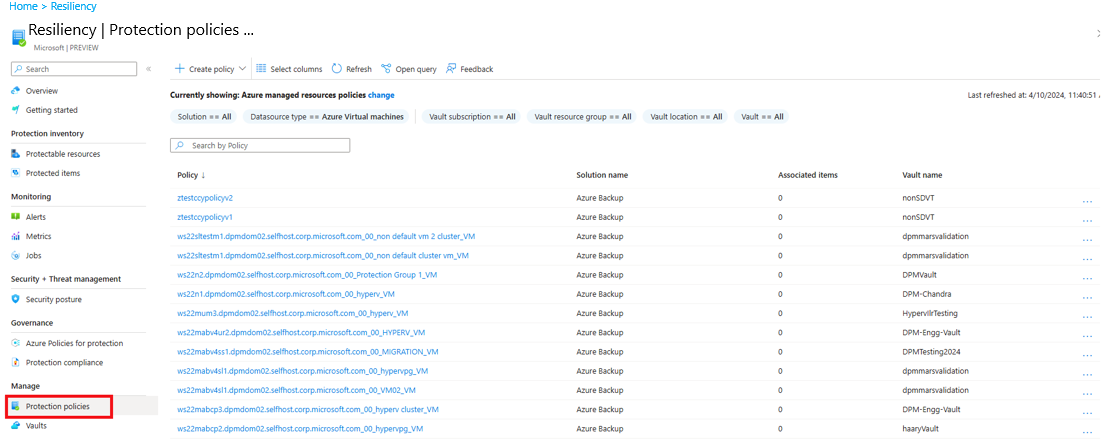Screen dimensions: 1113x439
Task: Click the Jobs icon in sidebar
Action: [16, 255]
